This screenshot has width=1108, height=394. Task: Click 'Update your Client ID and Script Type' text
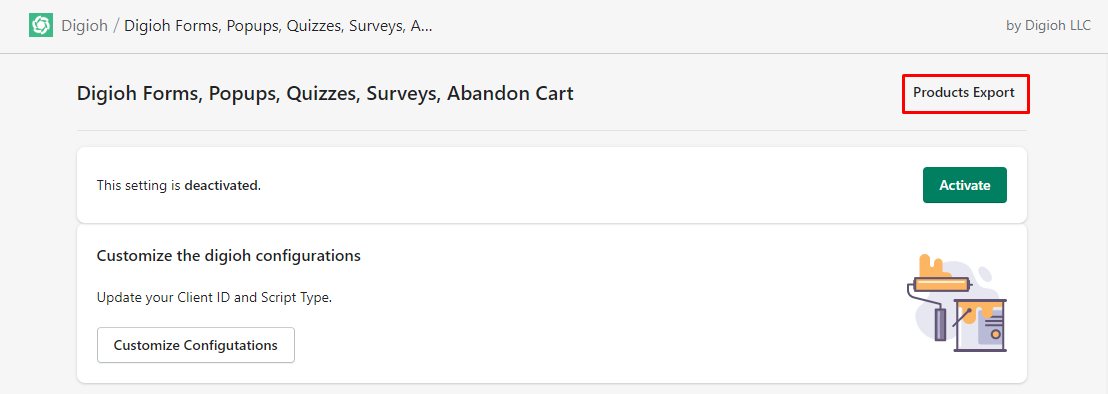coord(214,297)
